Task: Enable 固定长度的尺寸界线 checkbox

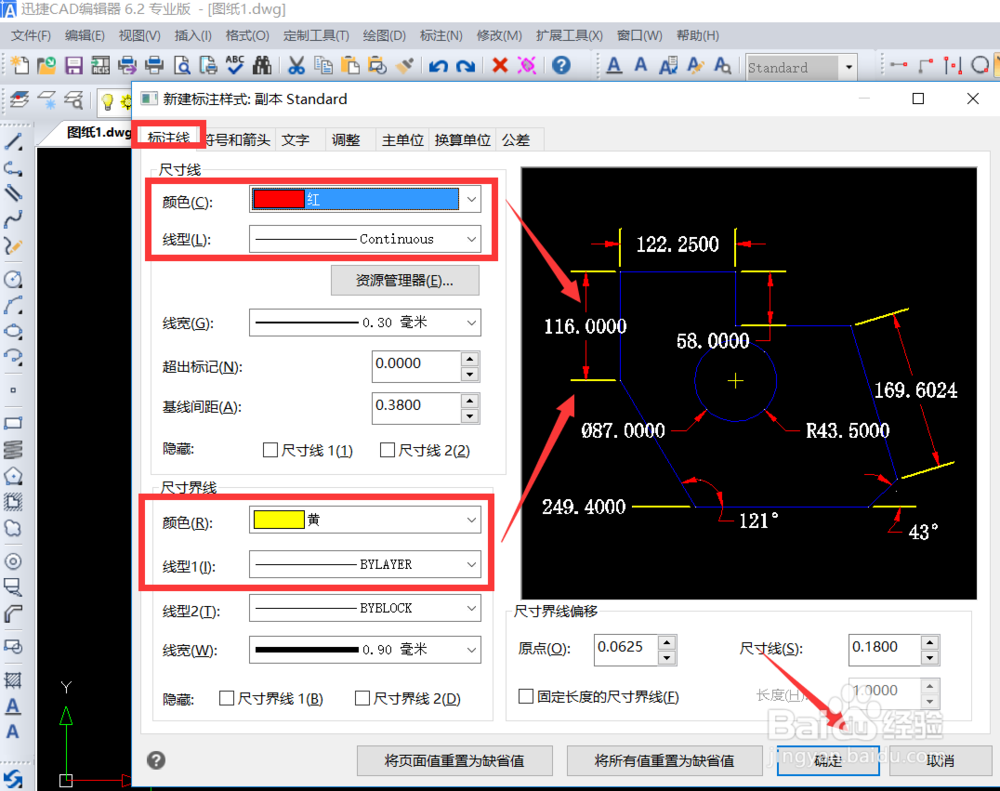Action: pos(526,696)
